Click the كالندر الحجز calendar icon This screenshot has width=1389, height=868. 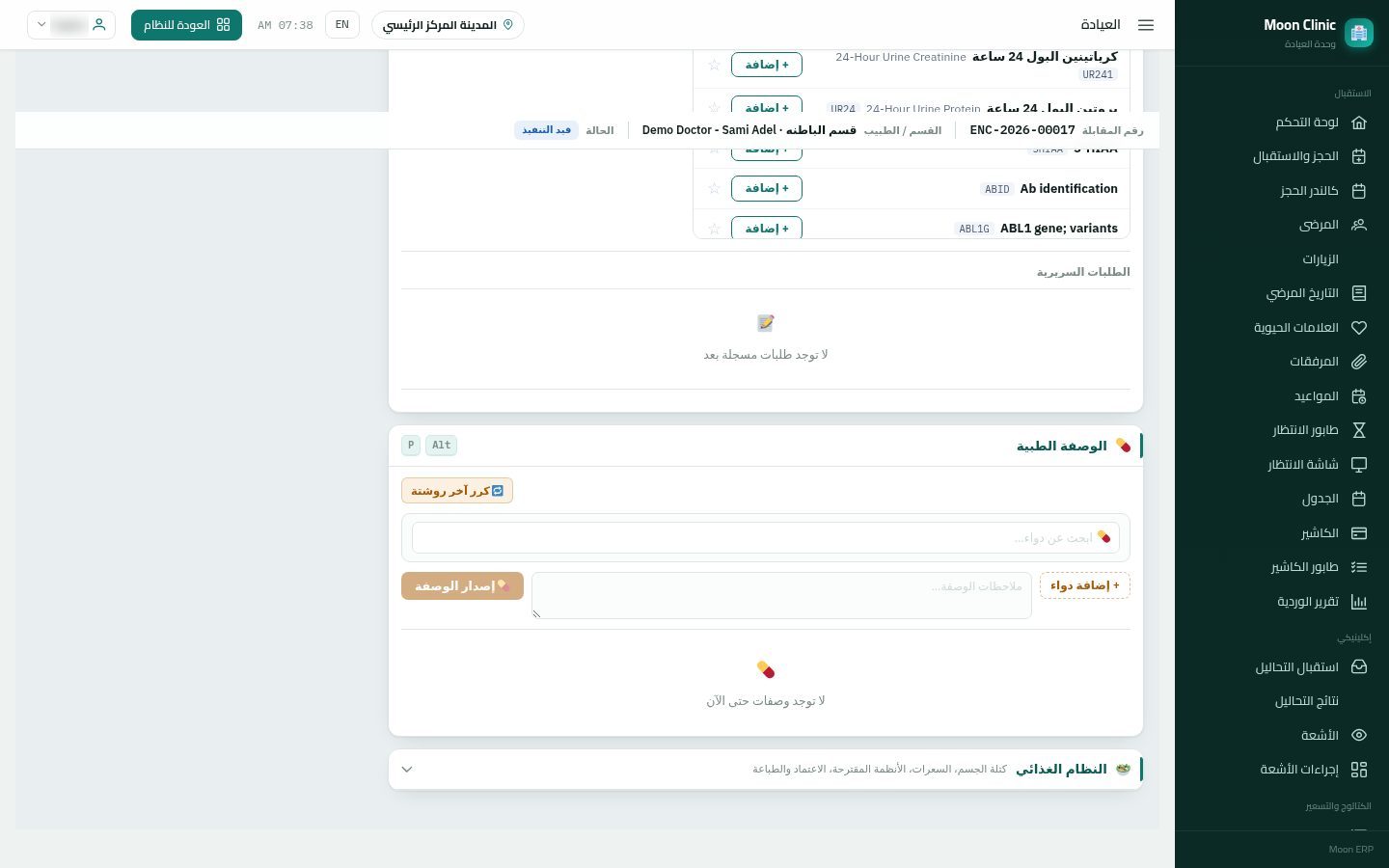click(1359, 191)
